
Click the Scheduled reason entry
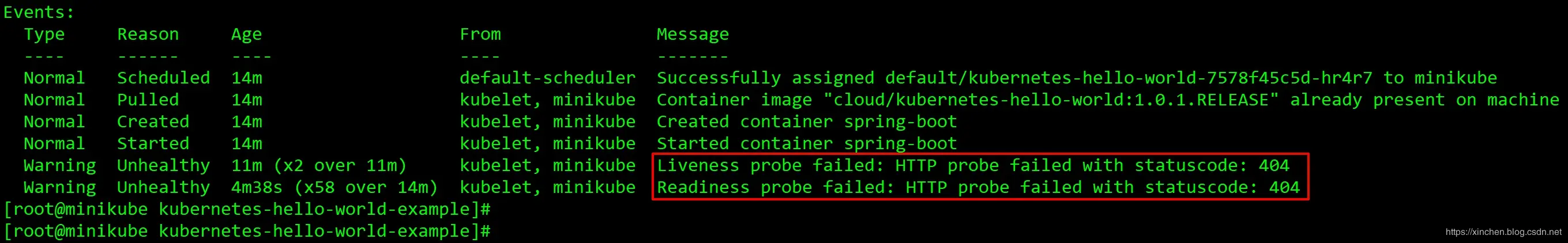[x=163, y=78]
